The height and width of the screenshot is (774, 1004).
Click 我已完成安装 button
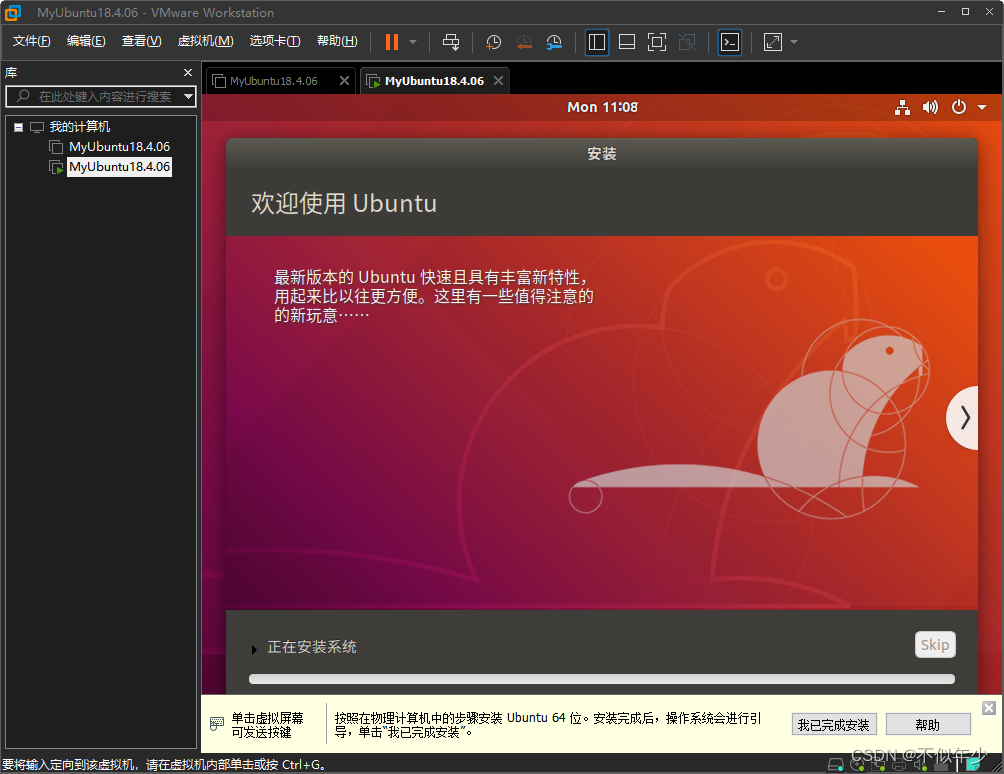tap(834, 725)
